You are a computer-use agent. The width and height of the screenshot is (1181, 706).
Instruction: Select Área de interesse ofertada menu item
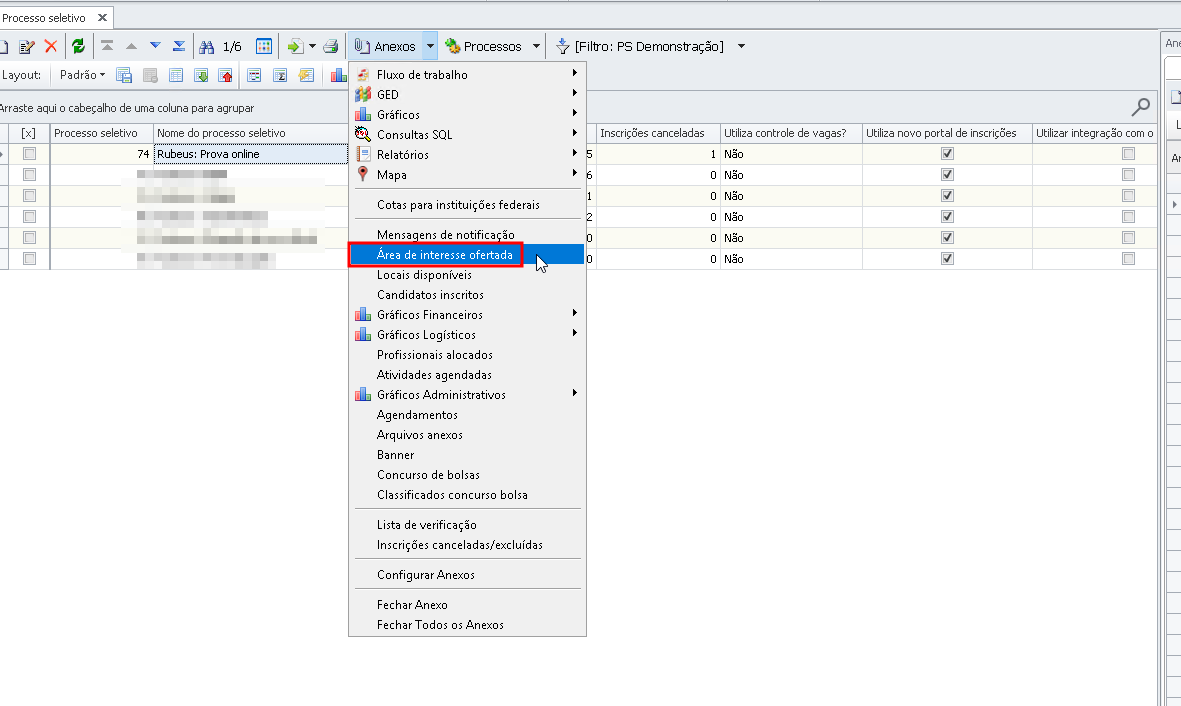click(467, 255)
